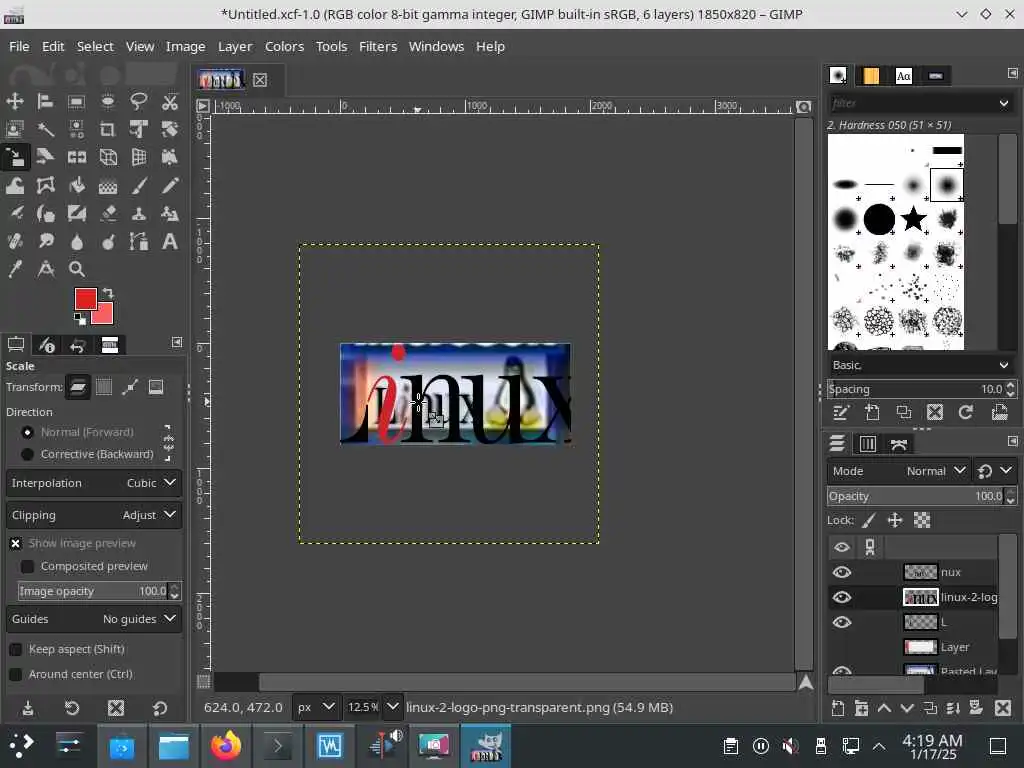
Task: Select the Cage Transform tool
Action: pyautogui.click(x=45, y=185)
